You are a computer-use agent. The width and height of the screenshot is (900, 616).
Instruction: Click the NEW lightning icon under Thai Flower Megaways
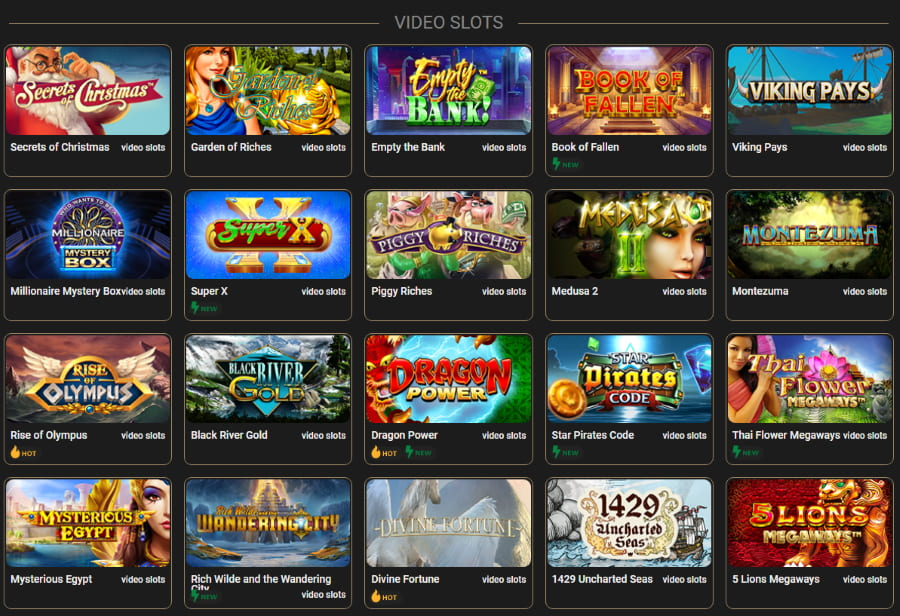(736, 452)
